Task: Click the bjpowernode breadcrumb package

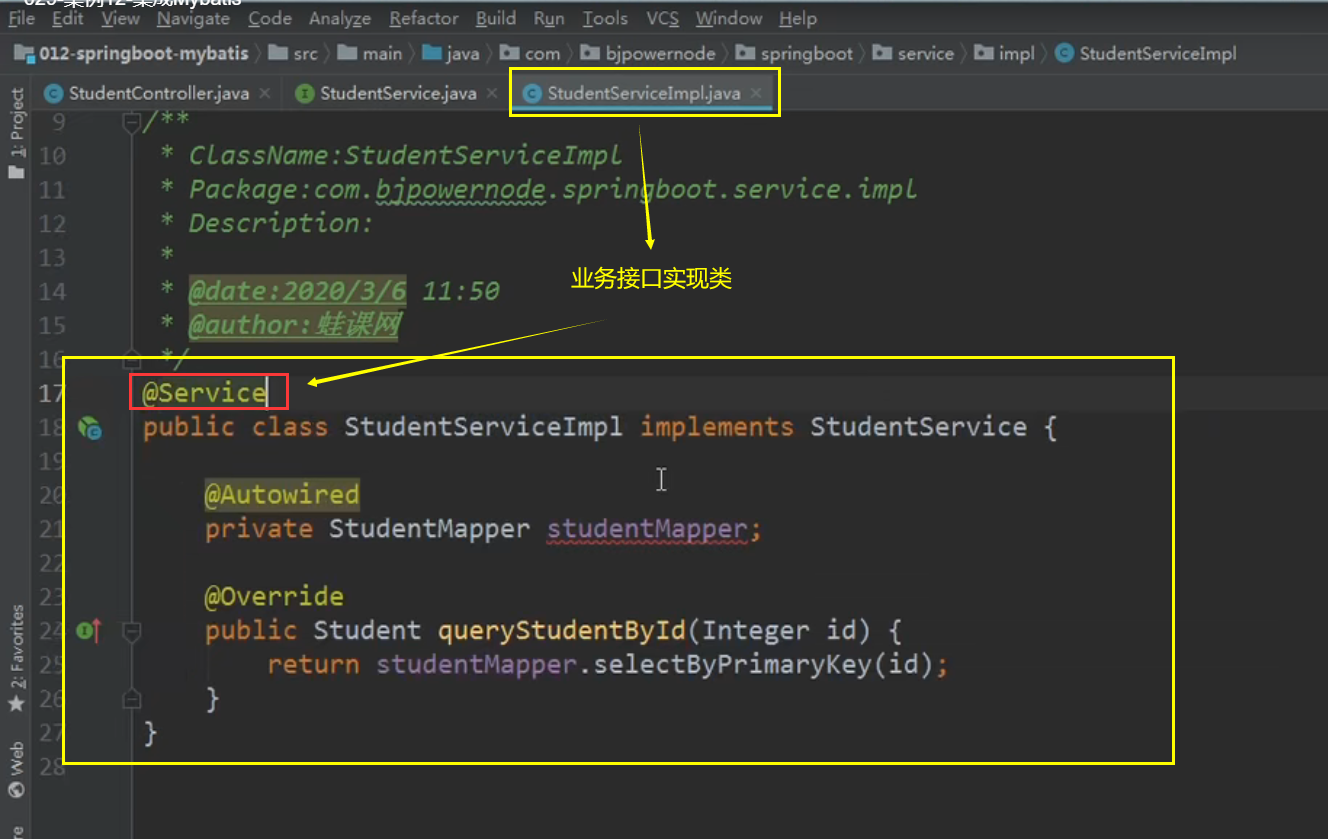Action: coord(648,54)
